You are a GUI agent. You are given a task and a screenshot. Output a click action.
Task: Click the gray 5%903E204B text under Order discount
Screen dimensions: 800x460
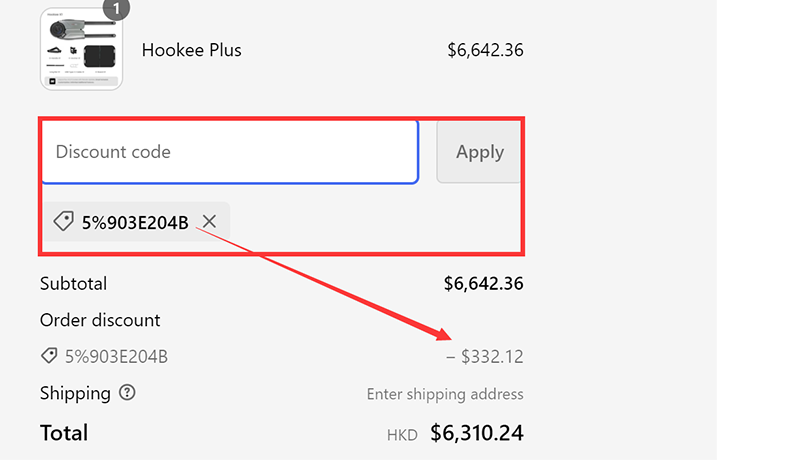[x=116, y=356]
